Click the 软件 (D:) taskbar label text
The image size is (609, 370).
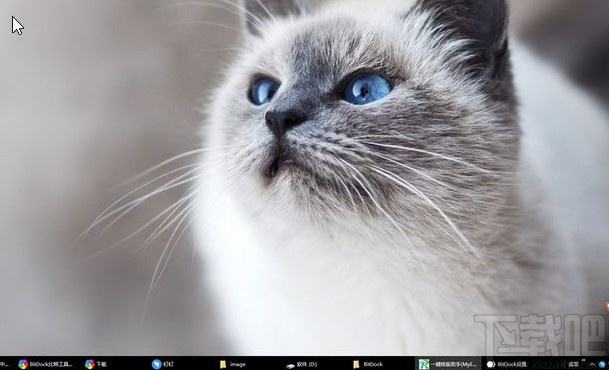point(307,364)
